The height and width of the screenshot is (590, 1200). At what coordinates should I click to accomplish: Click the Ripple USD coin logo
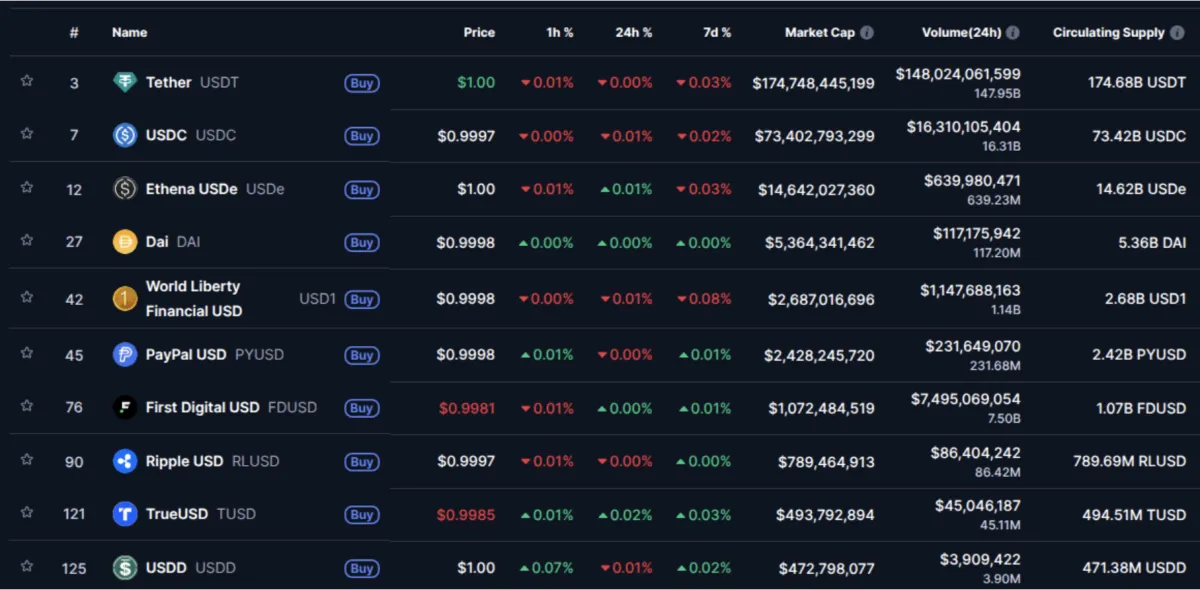point(125,461)
